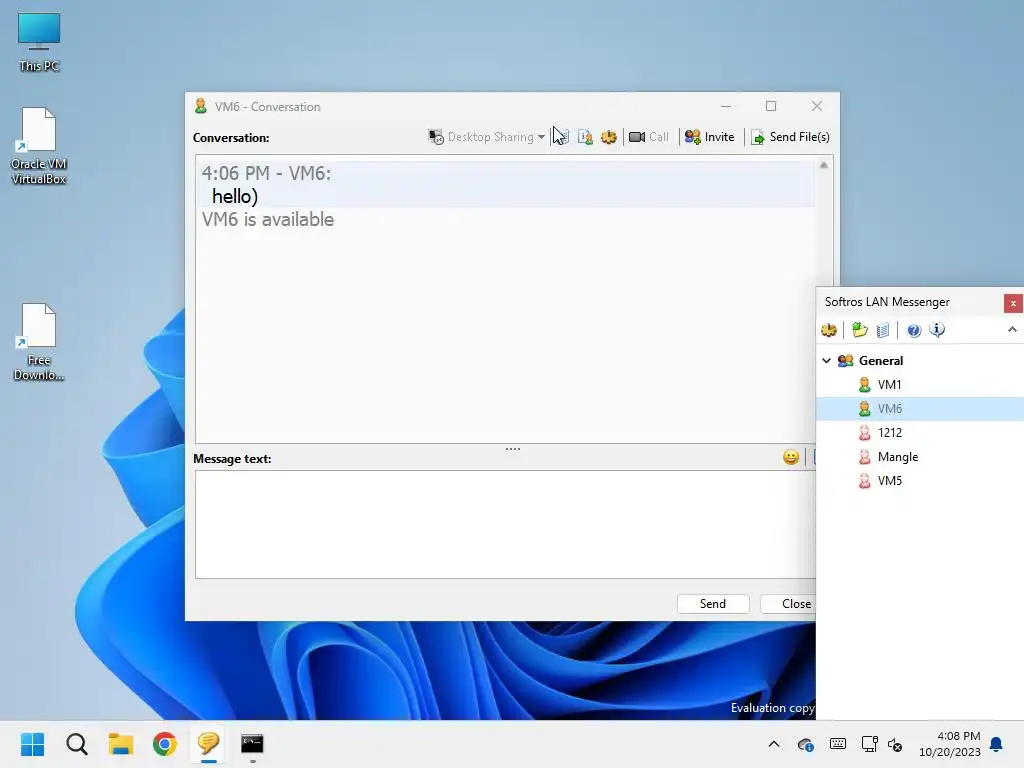Show hidden system tray icons
1024x768 pixels.
[x=774, y=744]
